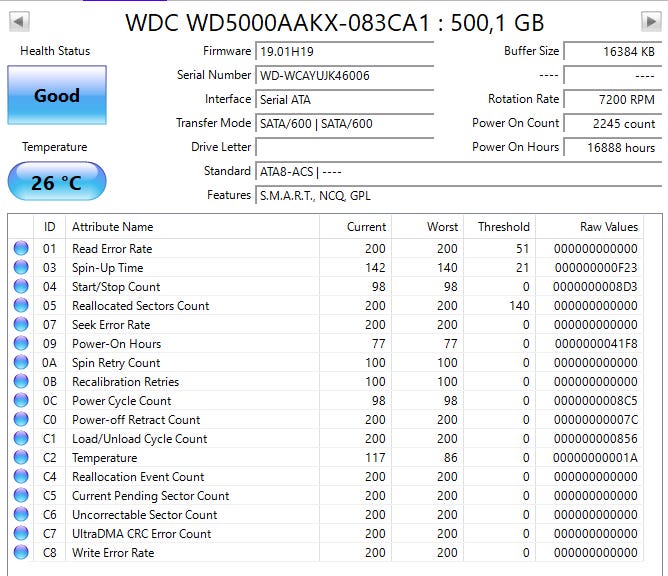Image resolution: width=668 pixels, height=576 pixels.
Task: Select the Firmware field 19.01H19
Action: 344,52
